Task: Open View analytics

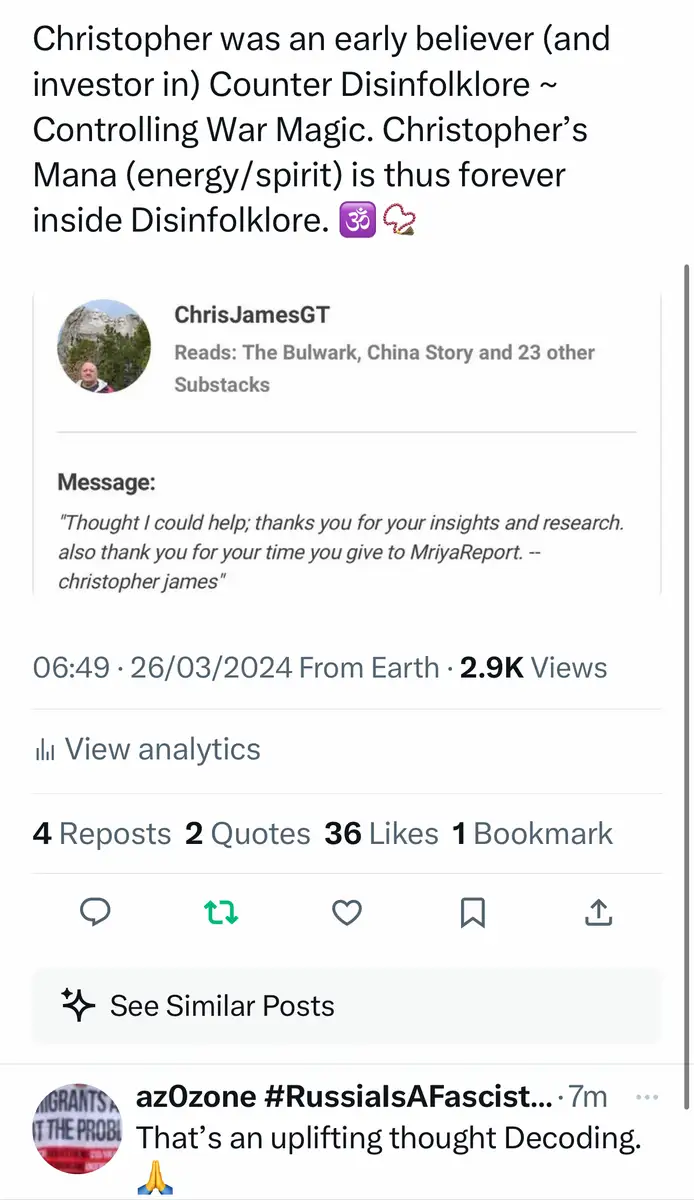Action: coord(162,750)
